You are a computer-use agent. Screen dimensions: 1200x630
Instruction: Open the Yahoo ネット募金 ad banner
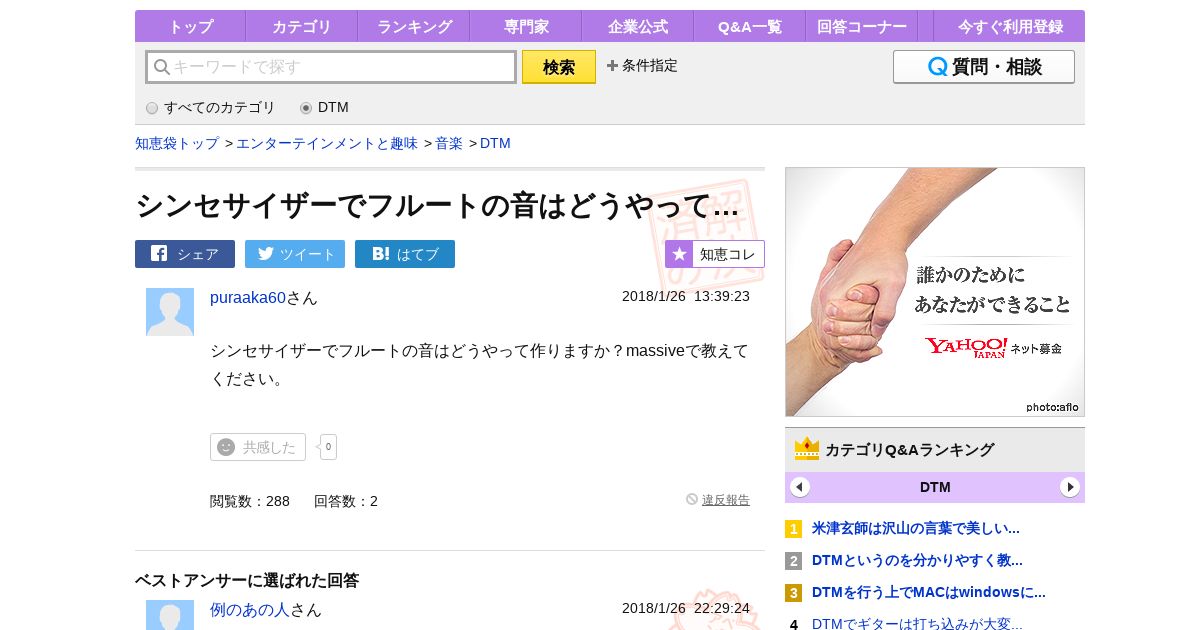click(935, 292)
